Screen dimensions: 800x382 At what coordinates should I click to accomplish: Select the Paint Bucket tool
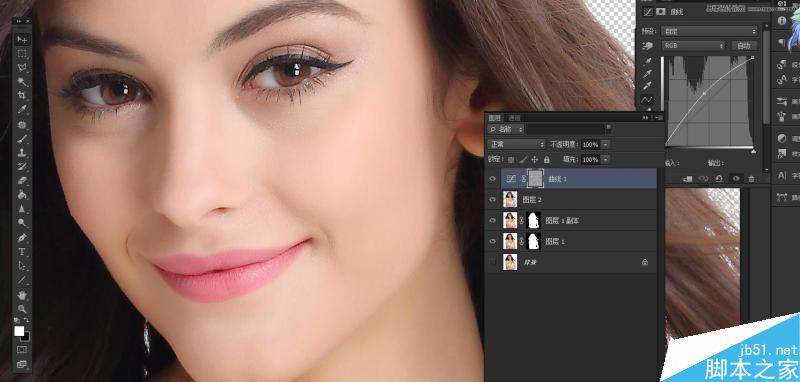pyautogui.click(x=22, y=194)
